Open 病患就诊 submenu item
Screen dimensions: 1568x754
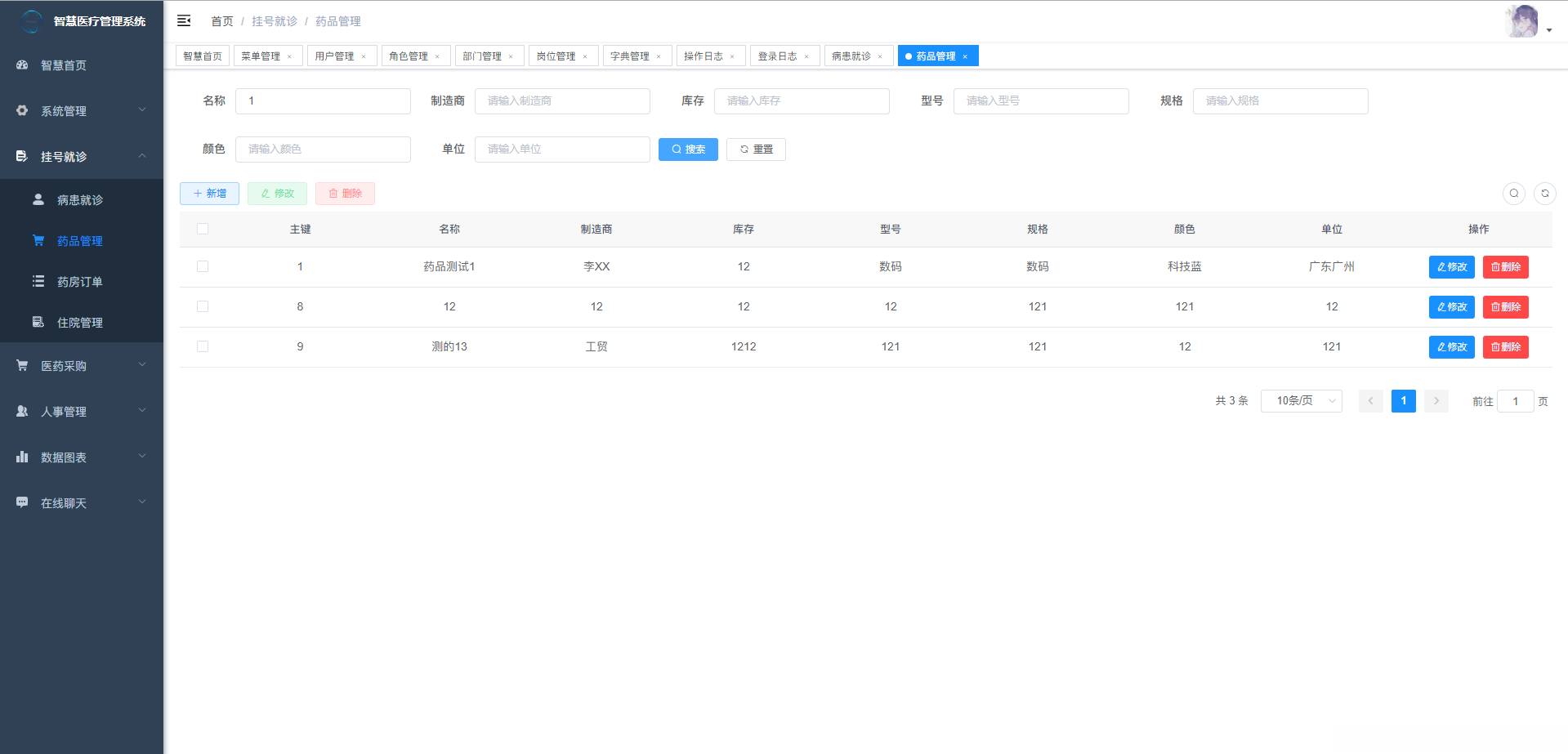click(82, 199)
